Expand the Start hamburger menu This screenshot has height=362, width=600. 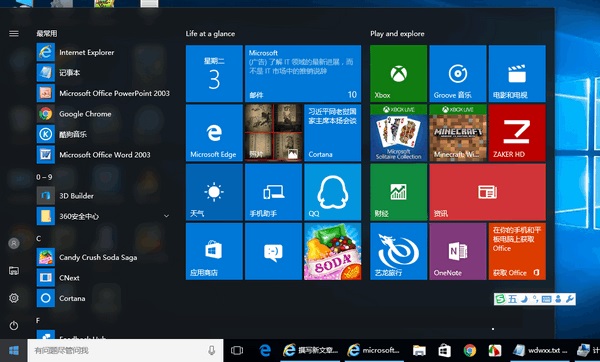(14, 34)
